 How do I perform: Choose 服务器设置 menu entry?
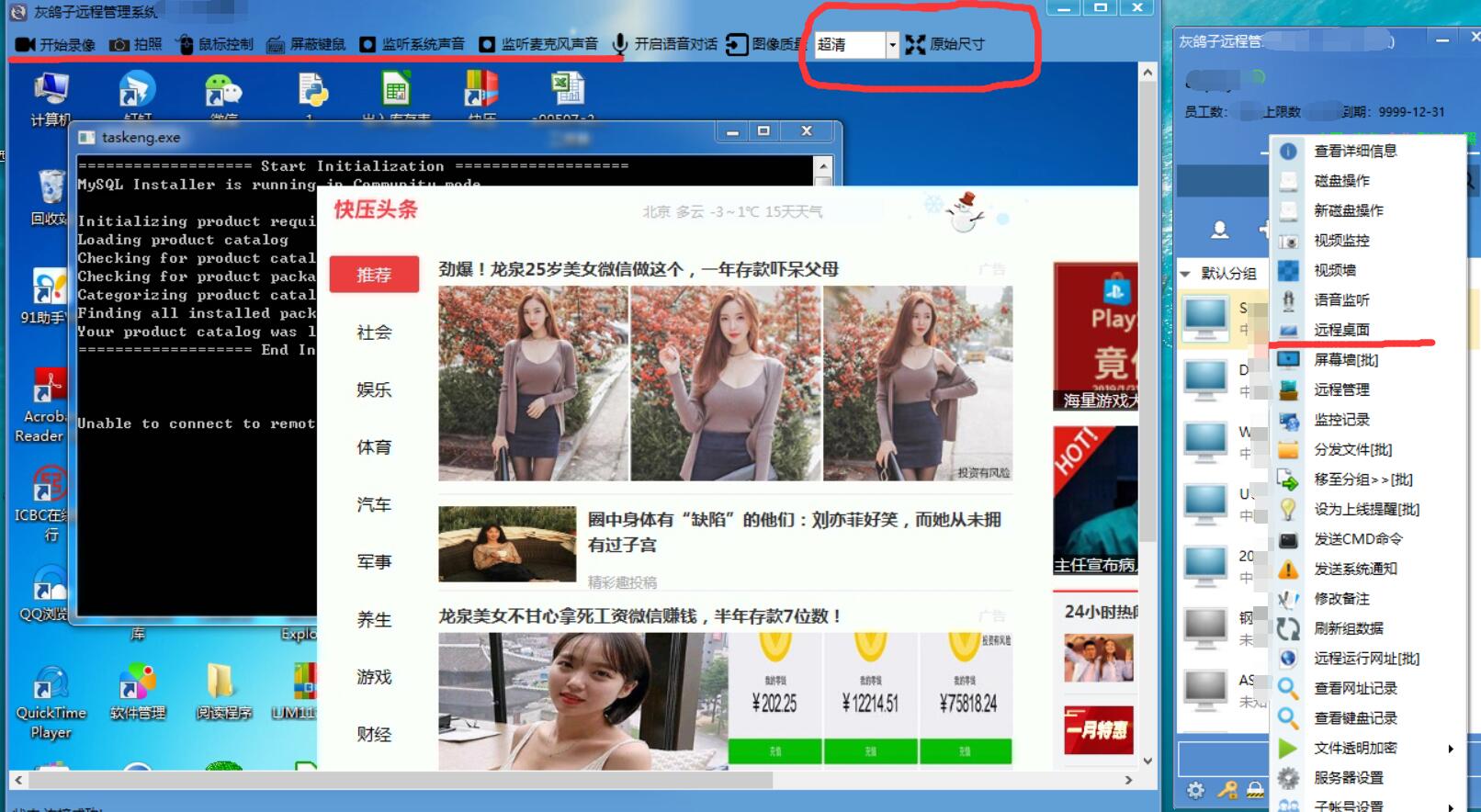point(1349,778)
